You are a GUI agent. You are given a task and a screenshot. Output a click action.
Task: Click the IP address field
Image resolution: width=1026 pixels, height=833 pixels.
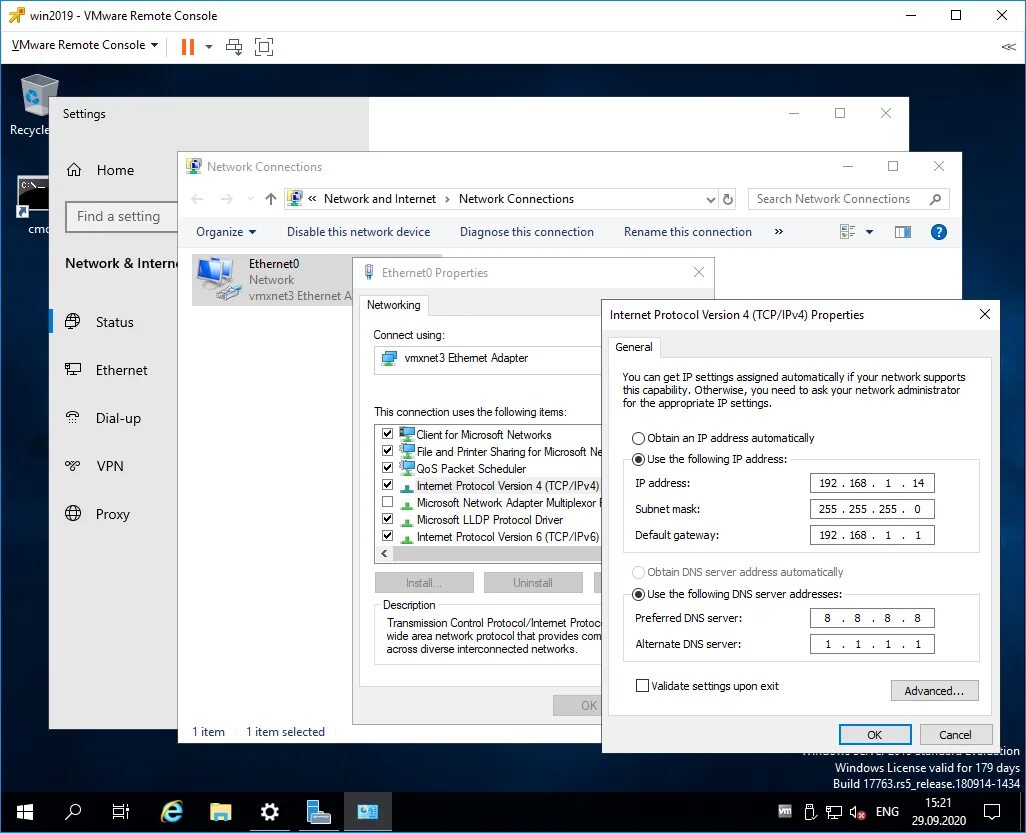872,484
